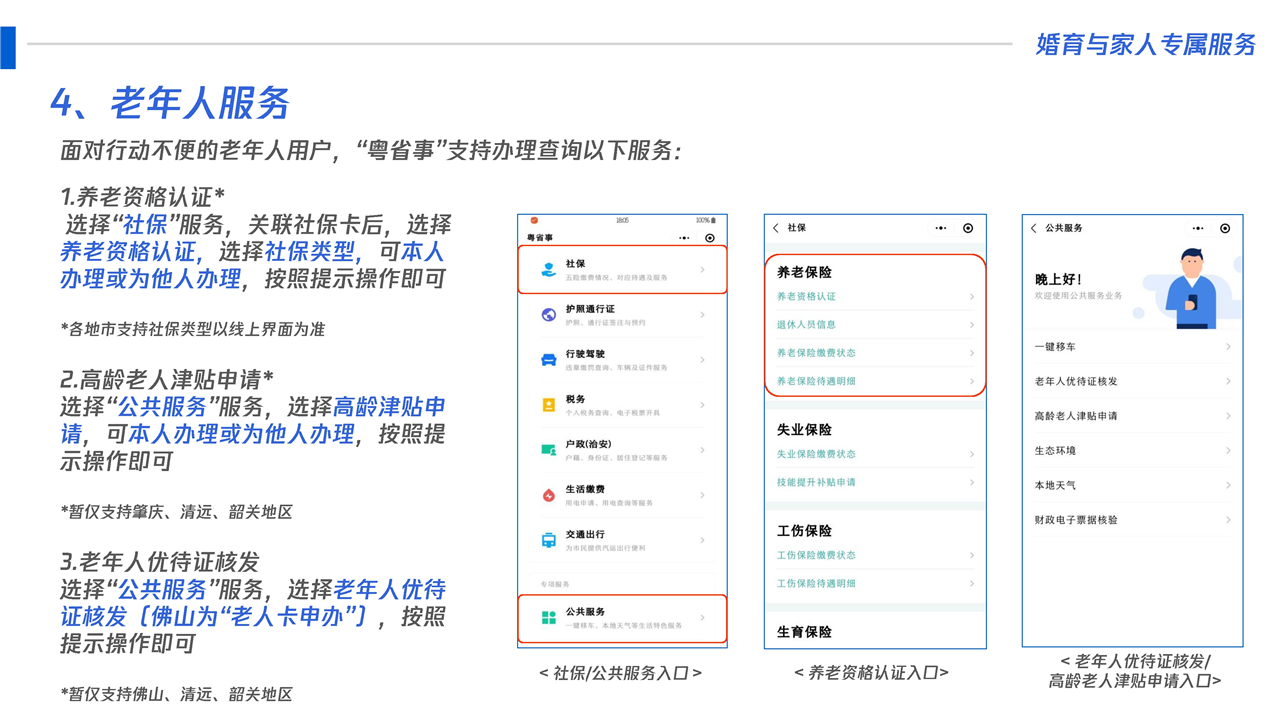The height and width of the screenshot is (720, 1280).
Task: Tap the green 公共服务 grid icon
Action: (x=548, y=618)
